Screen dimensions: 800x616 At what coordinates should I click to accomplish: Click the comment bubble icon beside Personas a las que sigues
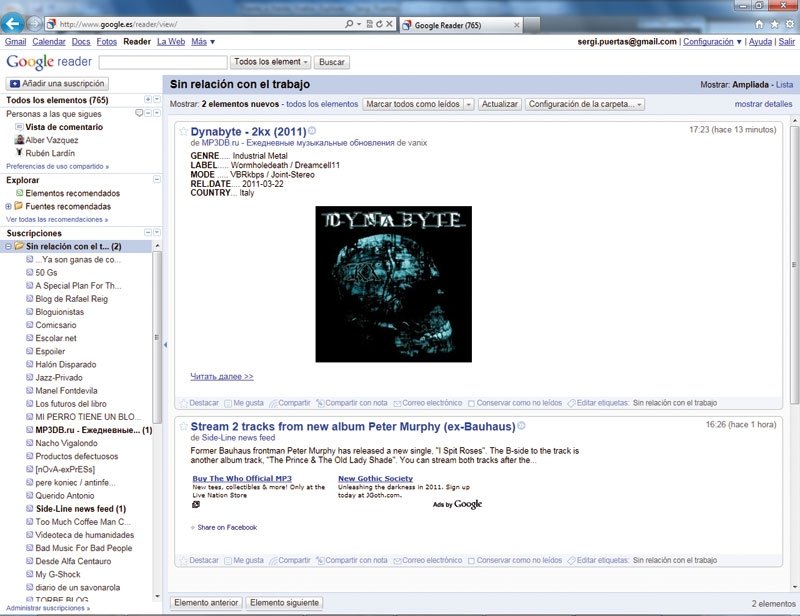click(x=139, y=113)
